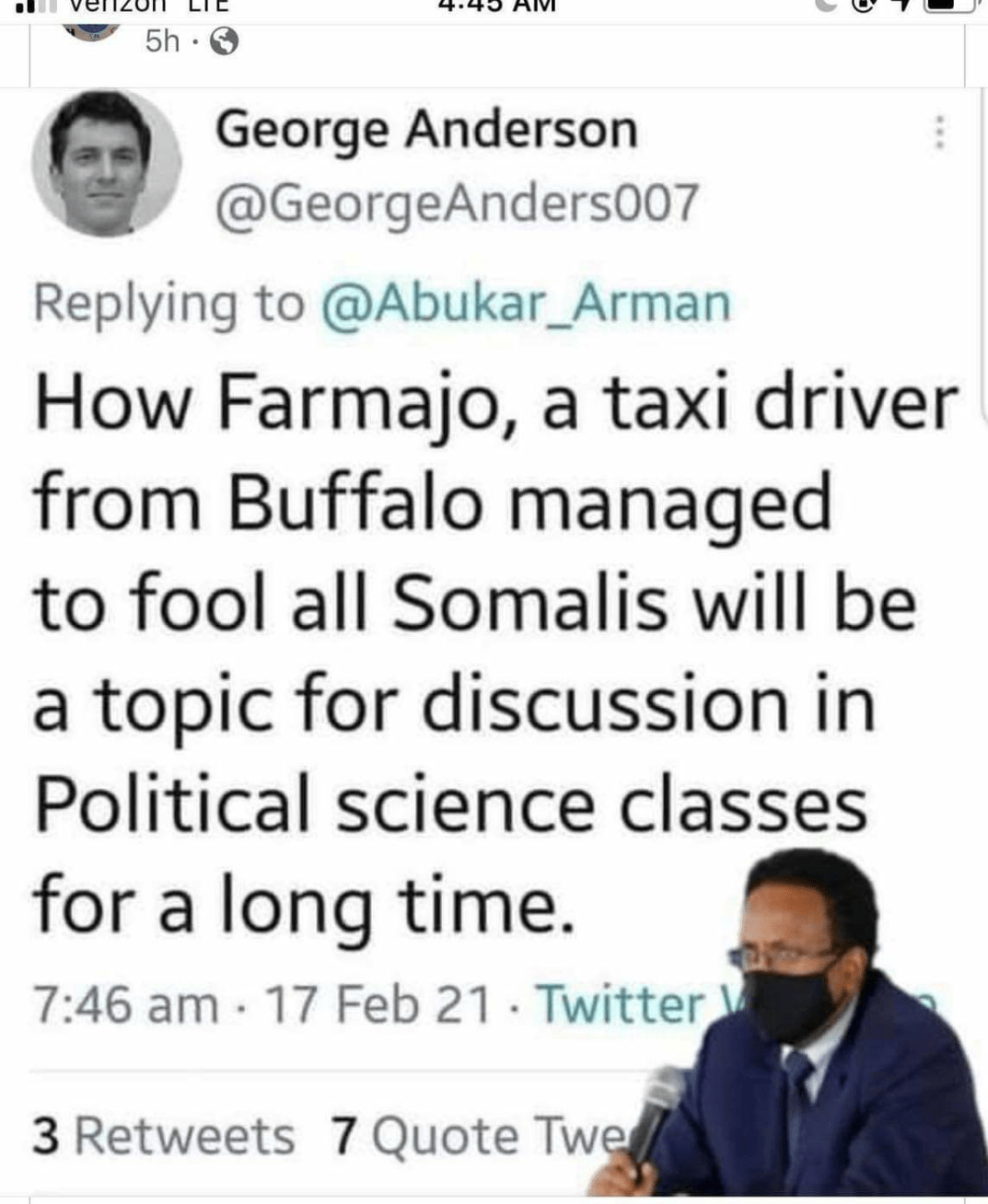View the 7 Quote Tweets list
This screenshot has height=1204, width=988.
tap(479, 1135)
